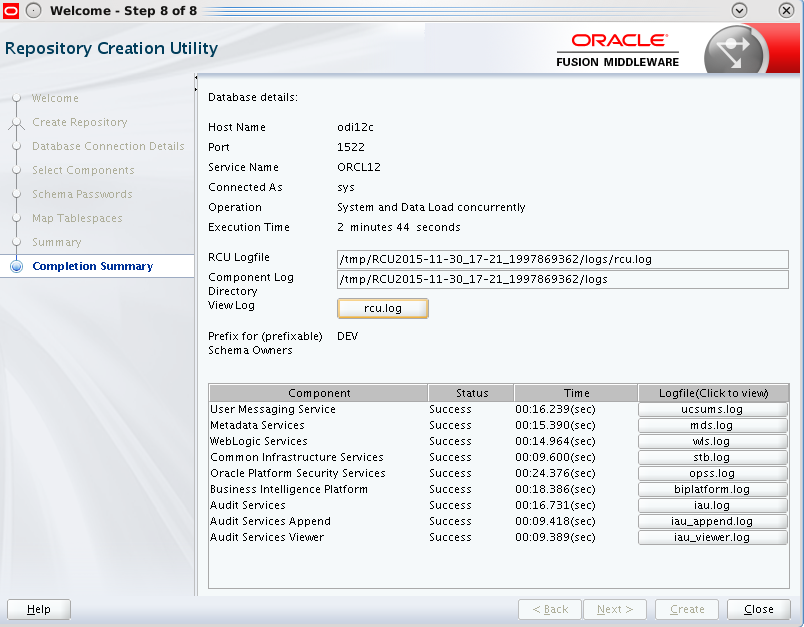Click the Create button
The image size is (804, 627).
click(x=687, y=609)
